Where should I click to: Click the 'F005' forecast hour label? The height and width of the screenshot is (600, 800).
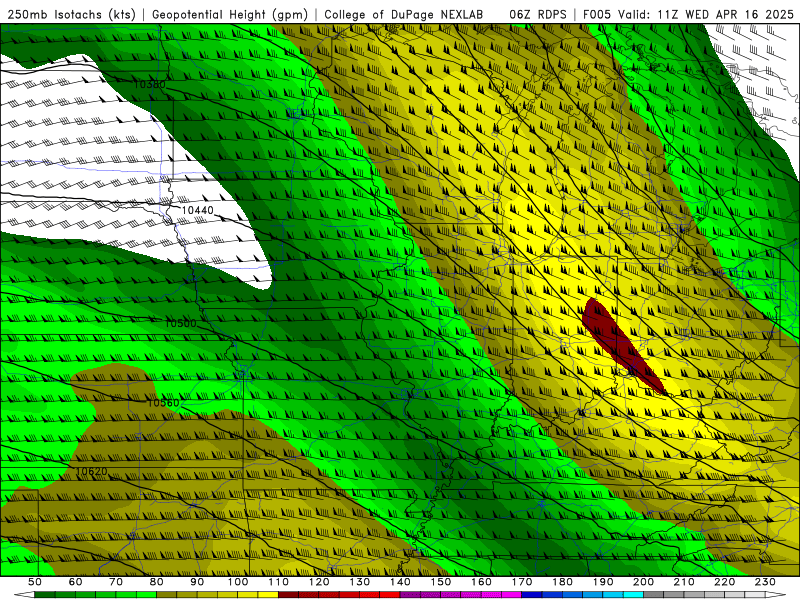[597, 14]
